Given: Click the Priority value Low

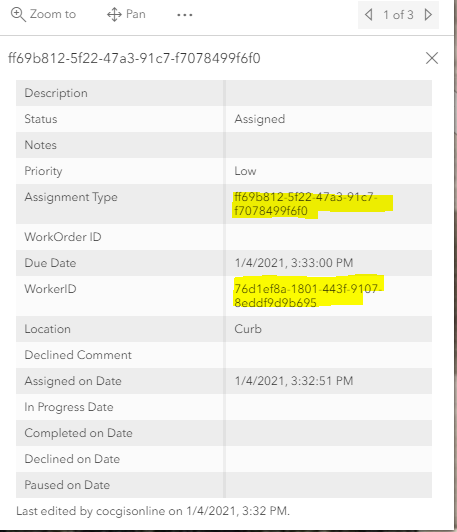Looking at the screenshot, I should coord(245,171).
